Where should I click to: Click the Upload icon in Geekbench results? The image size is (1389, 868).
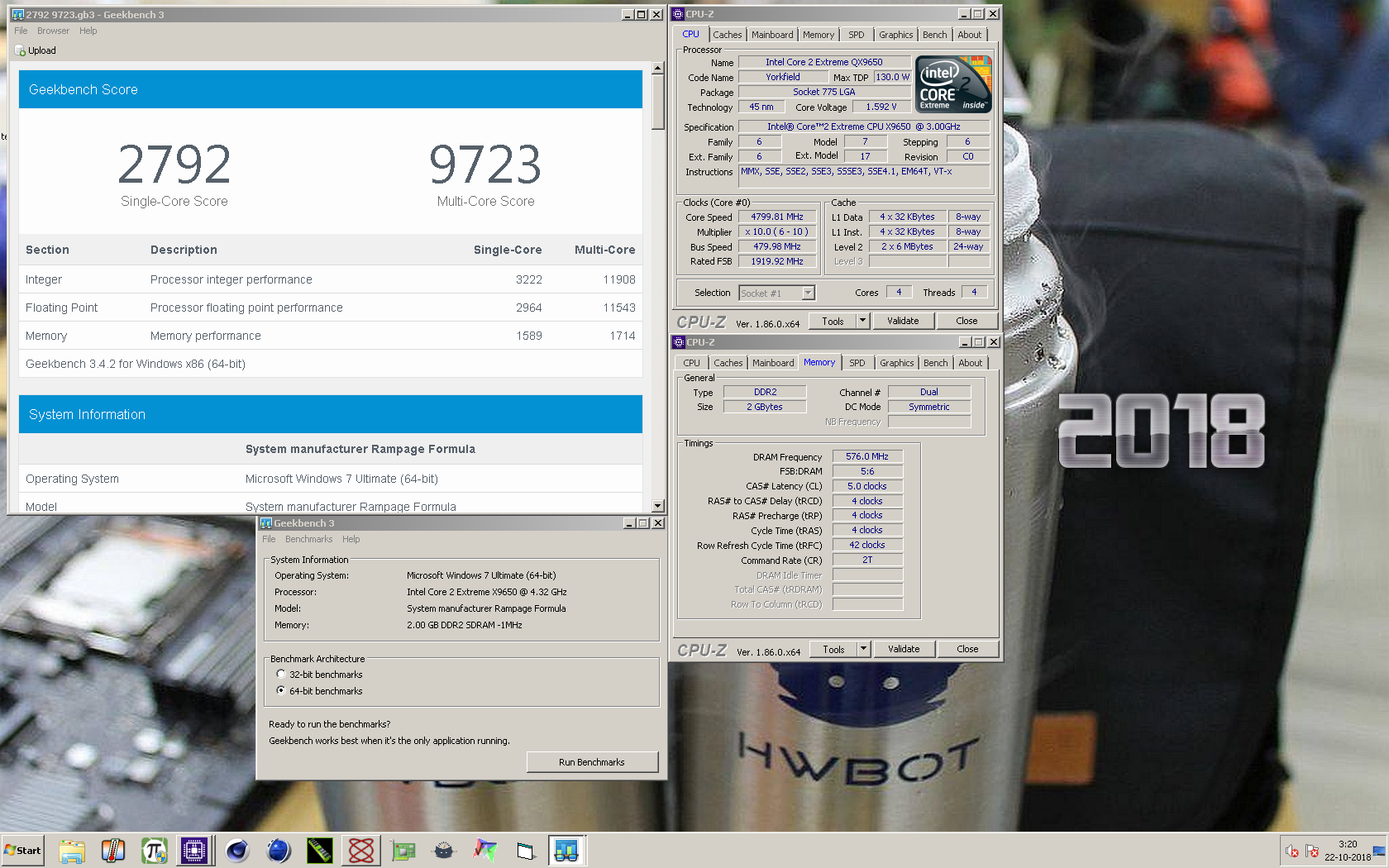21,50
